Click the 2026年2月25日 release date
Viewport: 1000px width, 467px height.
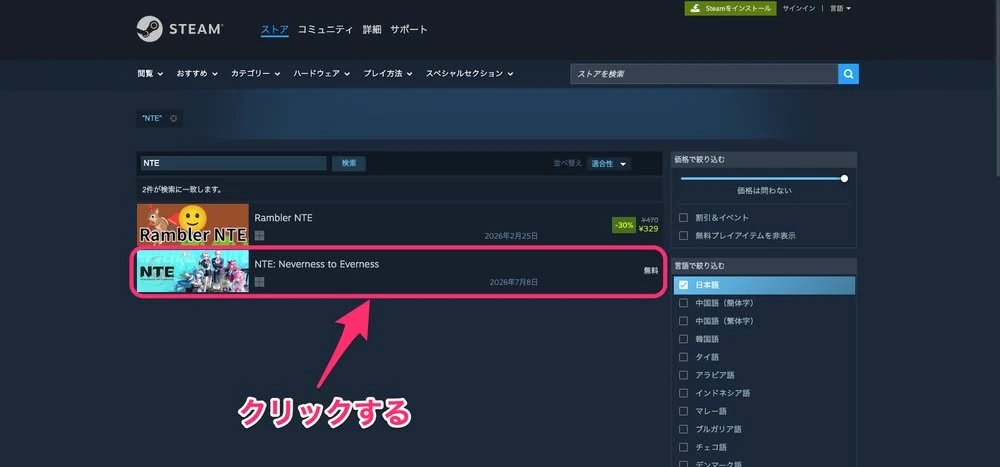pos(511,236)
